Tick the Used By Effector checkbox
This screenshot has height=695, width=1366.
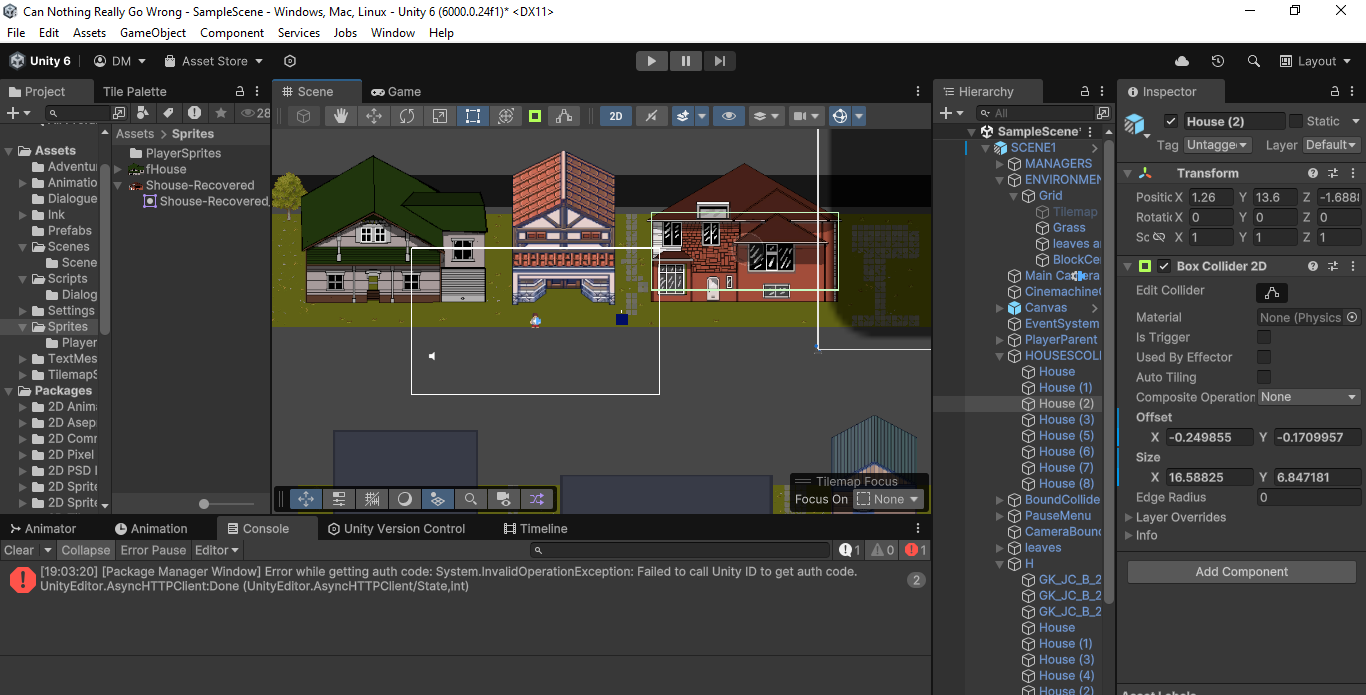(1264, 358)
